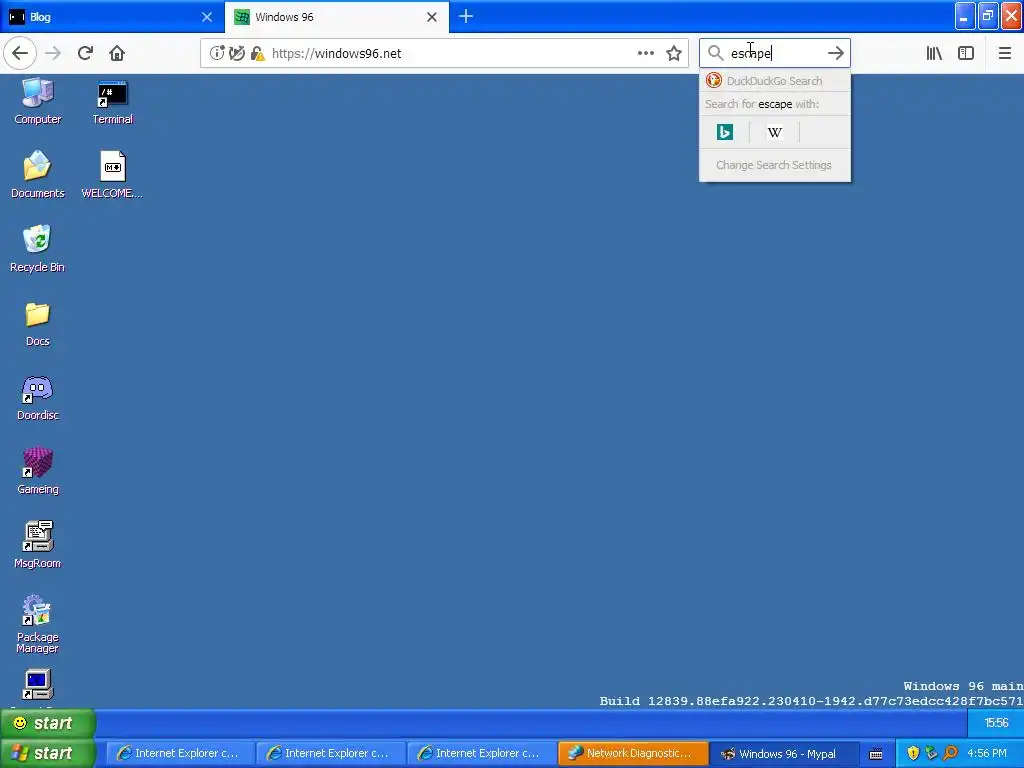This screenshot has width=1024, height=768.
Task: Open a new browser tab
Action: click(x=466, y=16)
